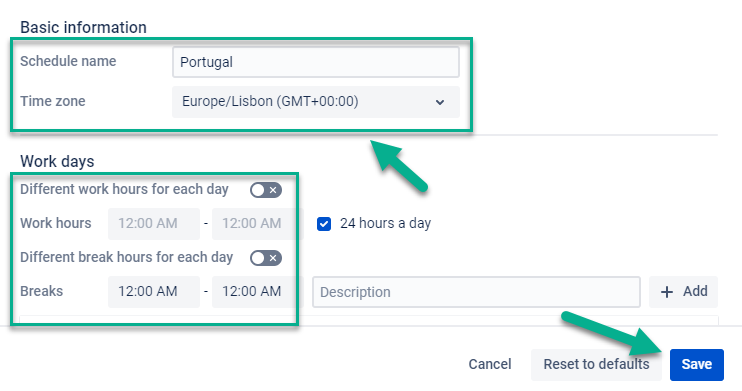Toggle Different work hours for each day
This screenshot has width=742, height=391.
(x=266, y=190)
